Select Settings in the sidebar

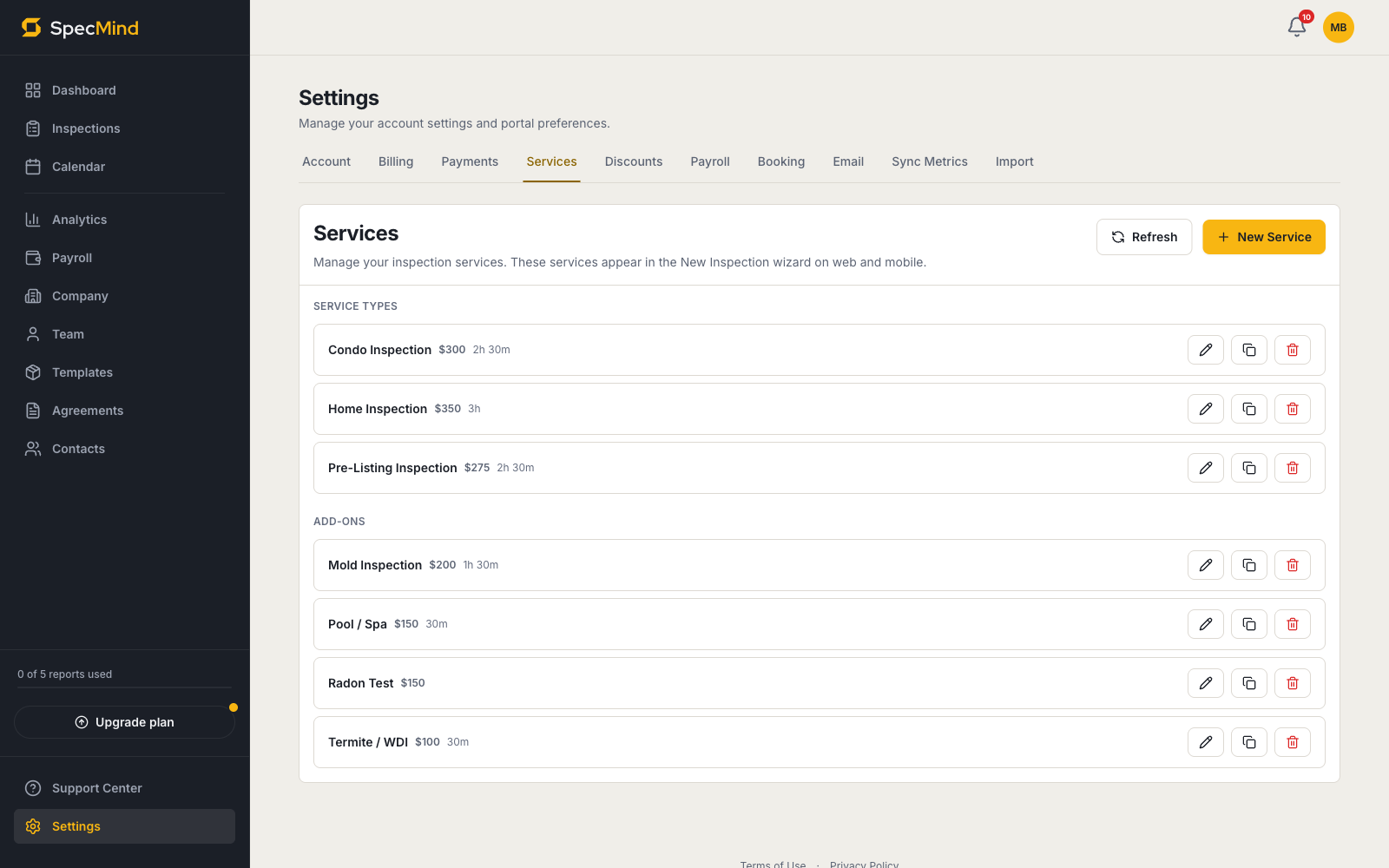[x=125, y=826]
